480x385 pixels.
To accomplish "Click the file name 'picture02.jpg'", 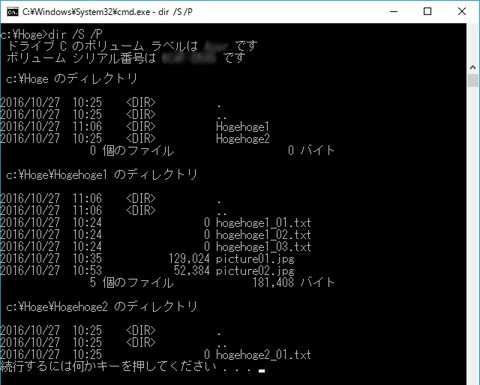I will (x=255, y=271).
